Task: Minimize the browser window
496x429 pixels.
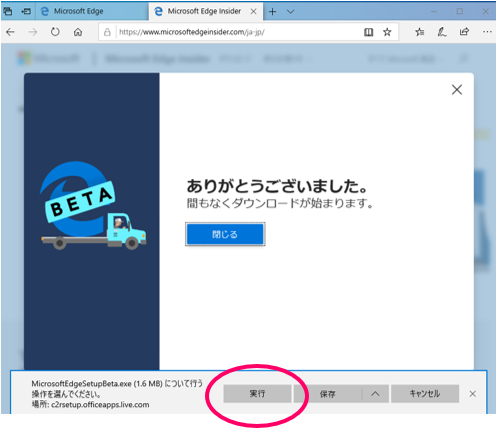Action: (x=433, y=11)
